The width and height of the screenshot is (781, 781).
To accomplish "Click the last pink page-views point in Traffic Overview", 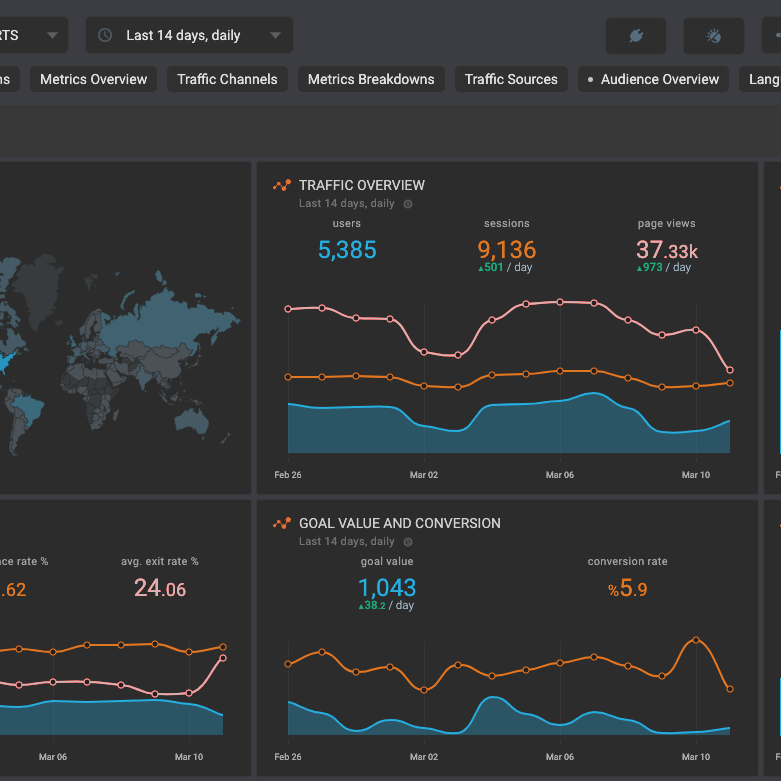I will [x=730, y=370].
